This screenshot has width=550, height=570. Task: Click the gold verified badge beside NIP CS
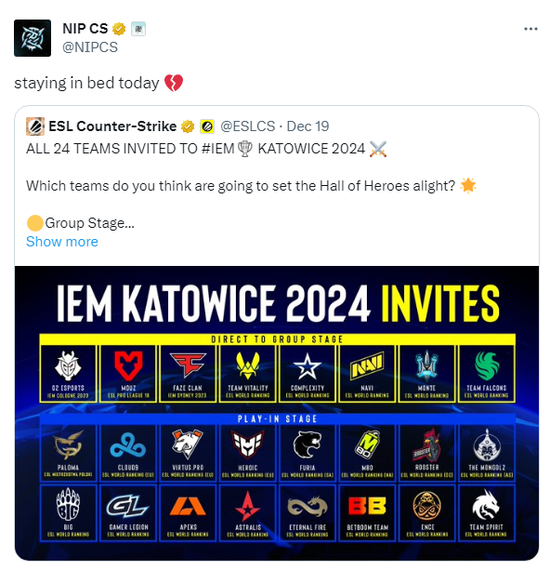(119, 29)
